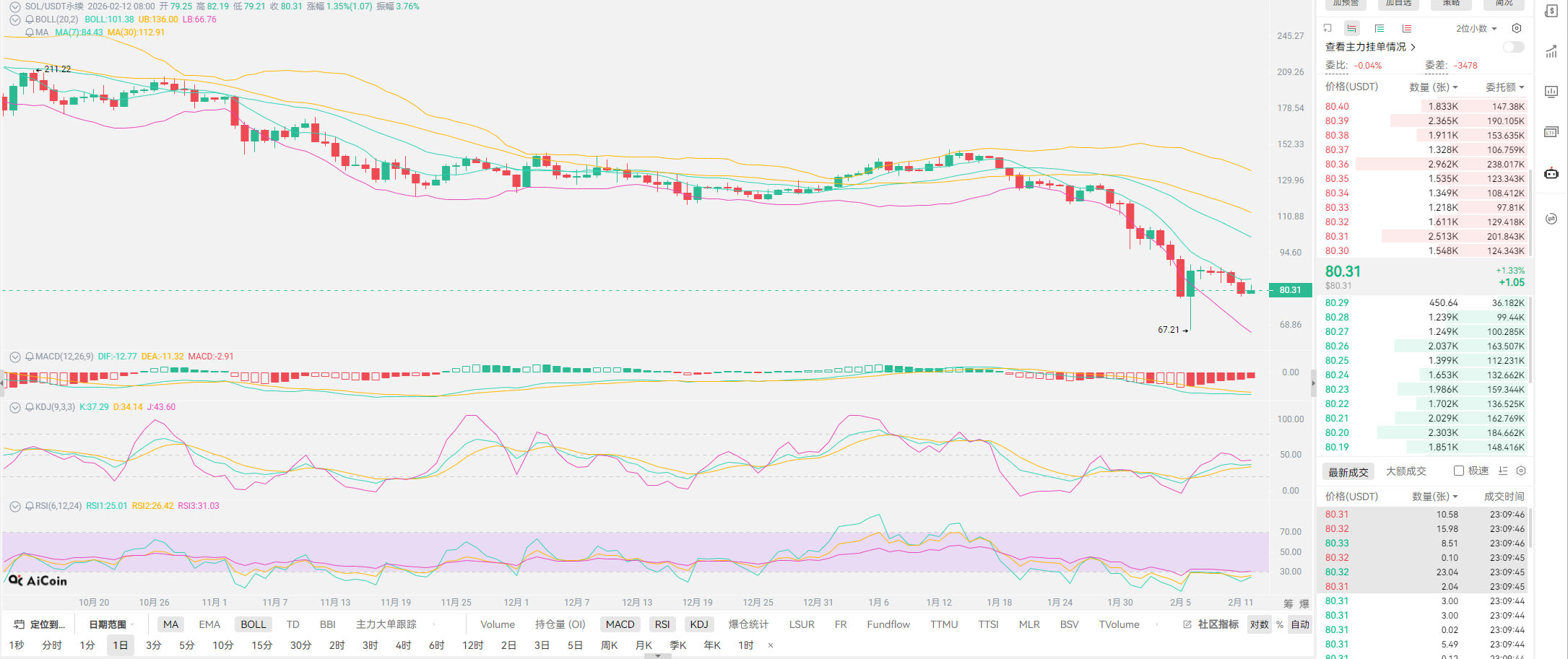Enable the EMA indicator
Viewport: 1568px width, 659px height.
point(209,624)
